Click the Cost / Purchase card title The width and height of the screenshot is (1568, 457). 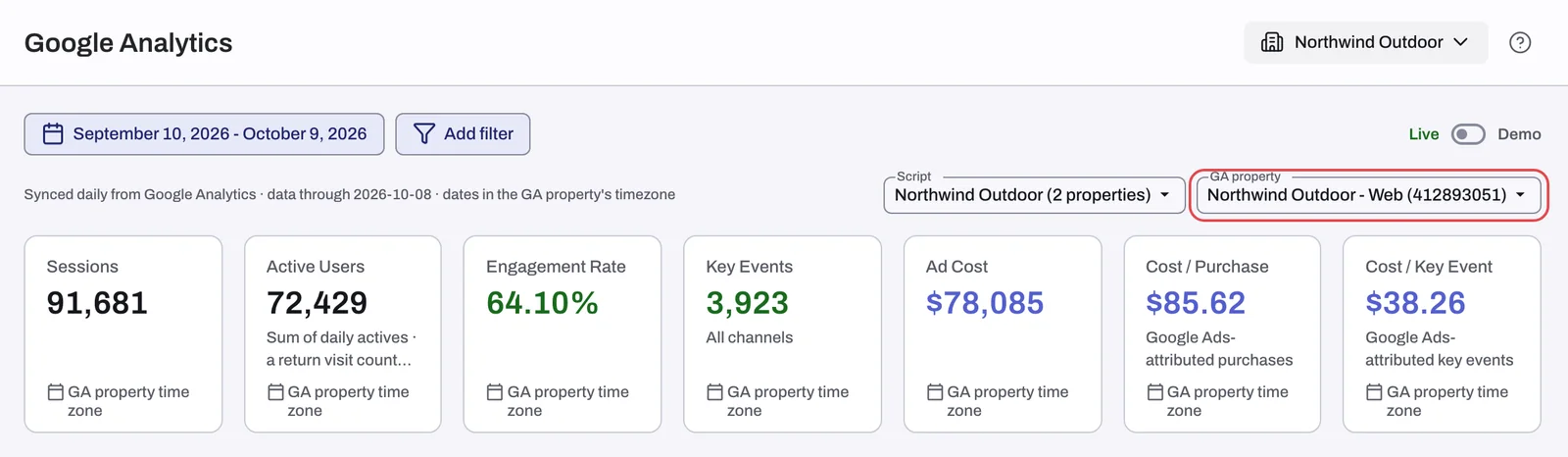tap(1207, 267)
